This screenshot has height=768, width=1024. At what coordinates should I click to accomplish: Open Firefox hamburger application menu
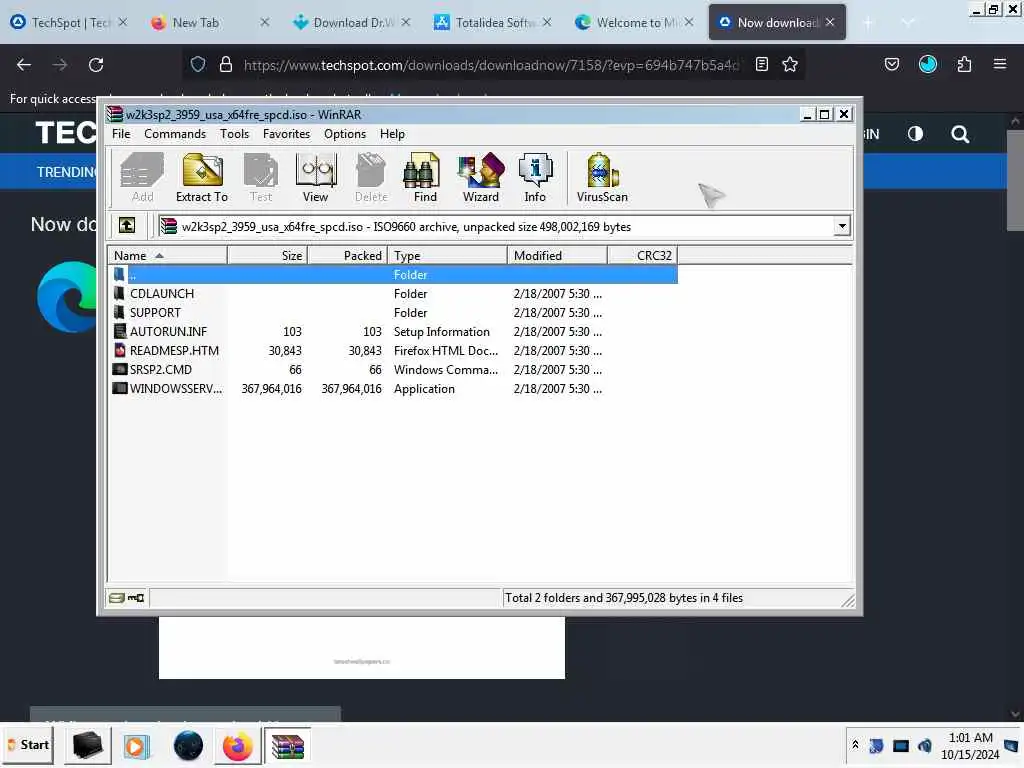(1000, 64)
